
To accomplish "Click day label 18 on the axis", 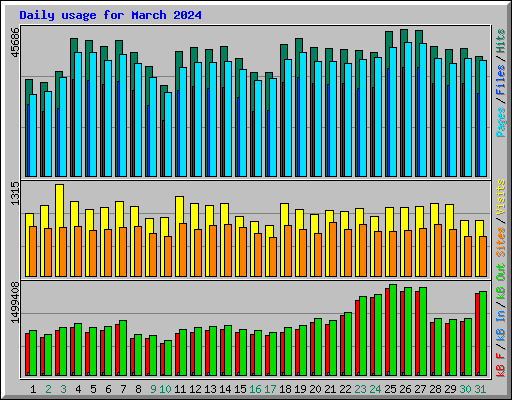I will tap(285, 389).
